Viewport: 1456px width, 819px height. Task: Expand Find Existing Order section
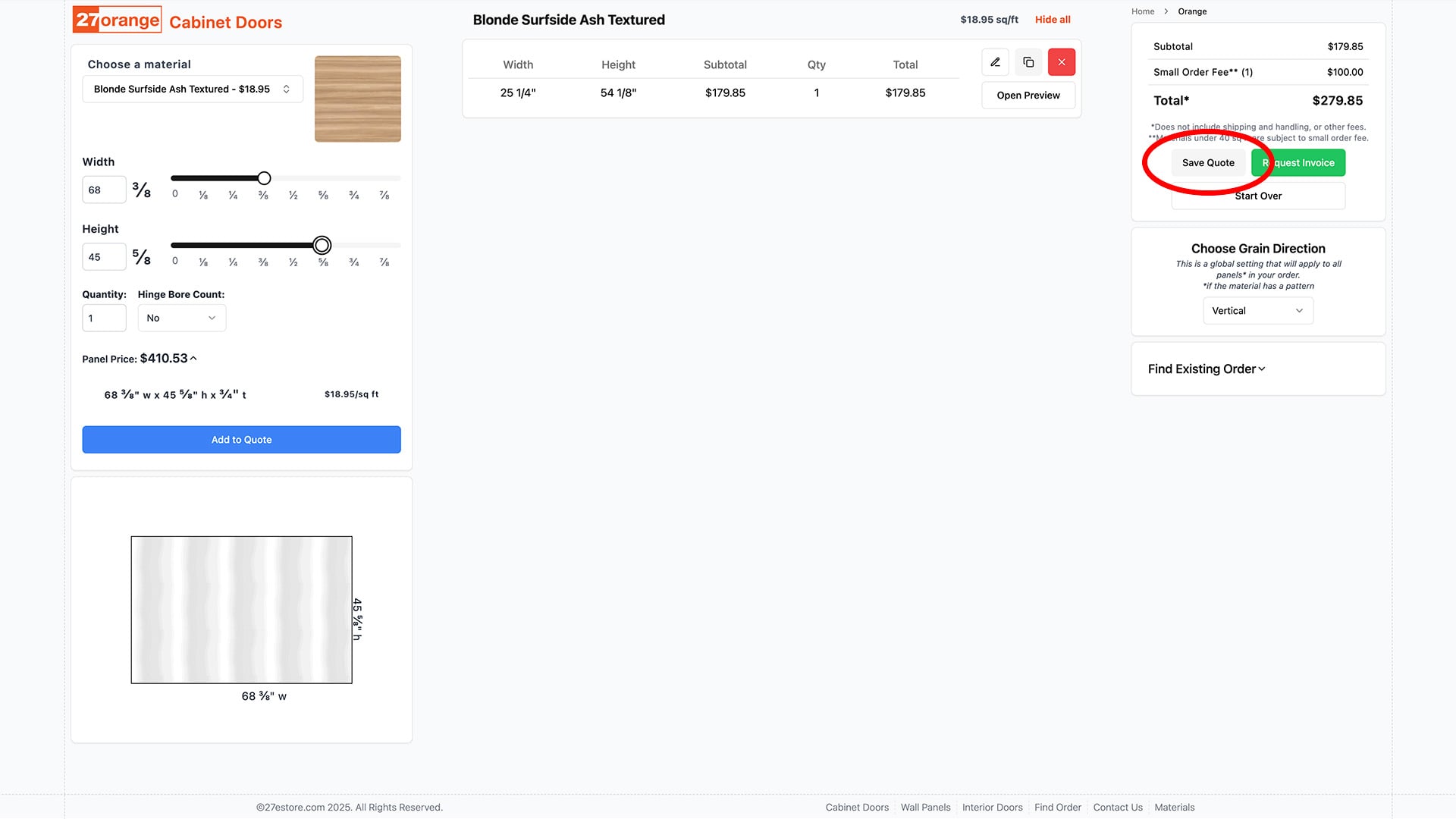(x=1206, y=369)
